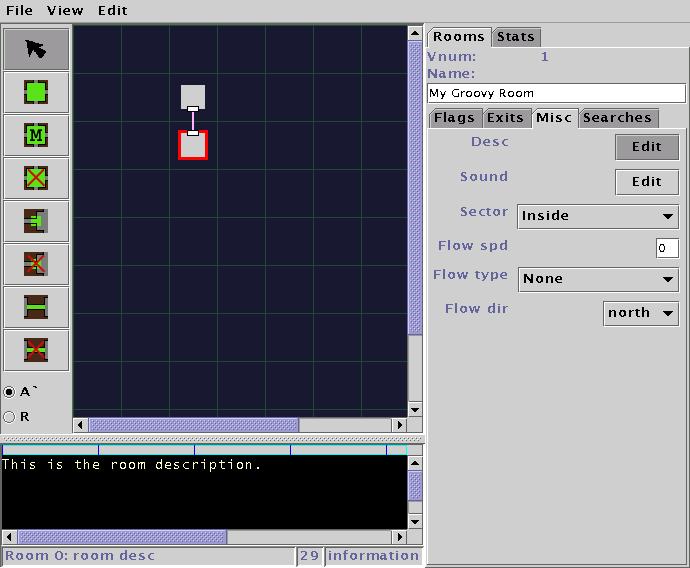The width and height of the screenshot is (690, 568).
Task: Open the Edit menu
Action: click(113, 10)
